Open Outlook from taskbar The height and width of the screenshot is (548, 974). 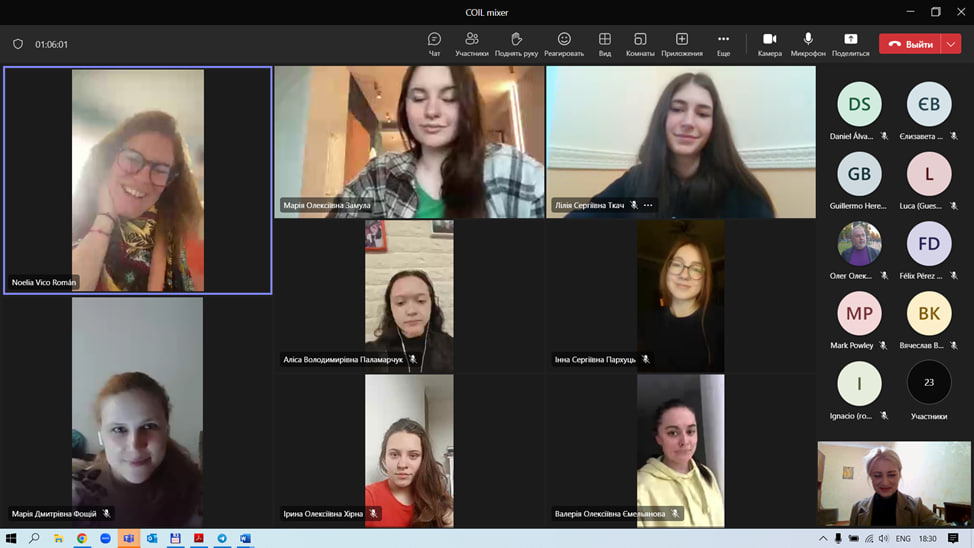click(x=152, y=538)
